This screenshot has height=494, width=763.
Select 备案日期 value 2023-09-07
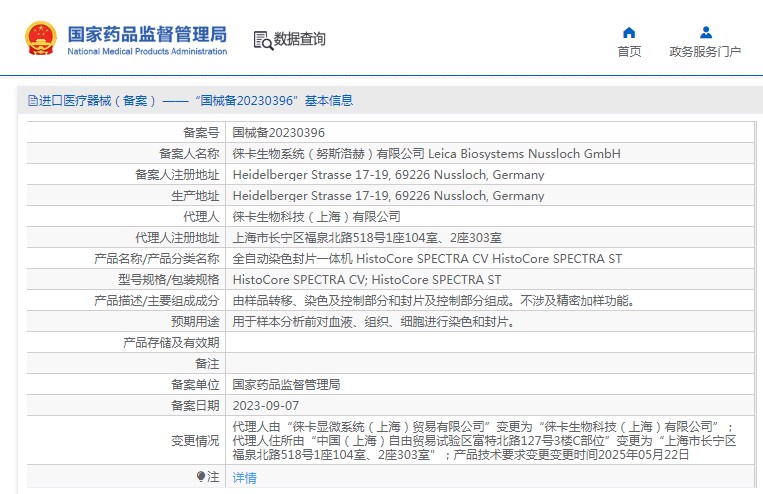click(x=266, y=405)
